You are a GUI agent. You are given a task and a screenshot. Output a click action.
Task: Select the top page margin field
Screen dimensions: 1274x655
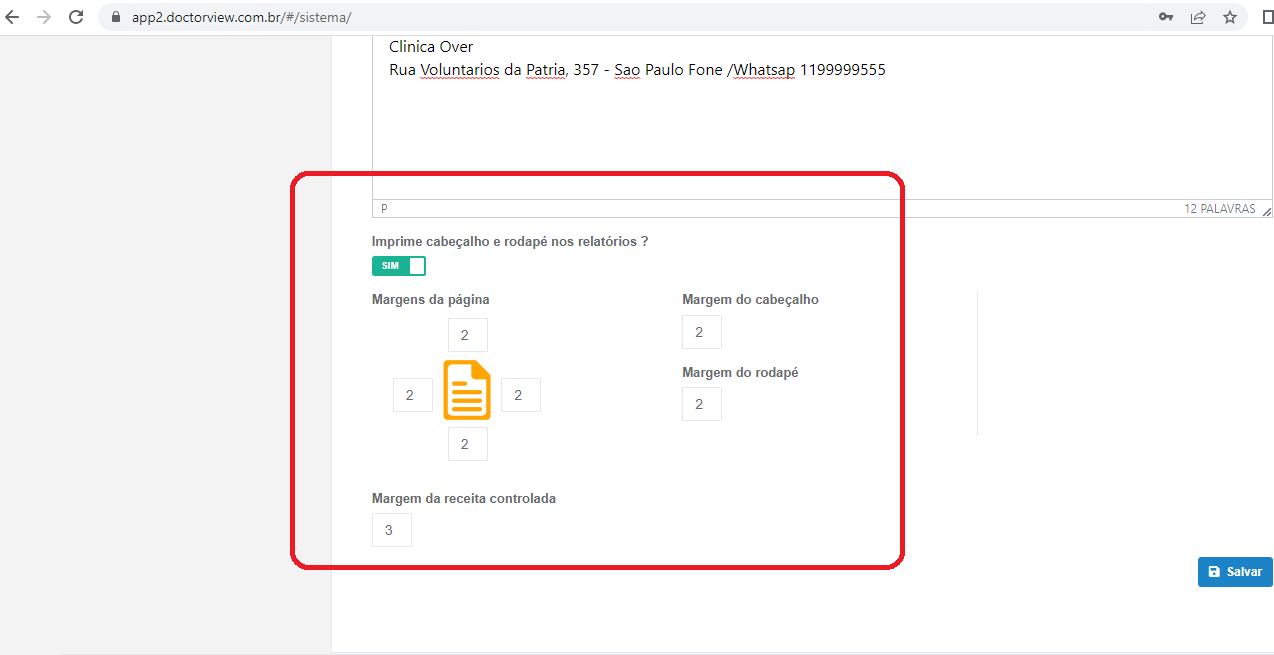coord(467,335)
